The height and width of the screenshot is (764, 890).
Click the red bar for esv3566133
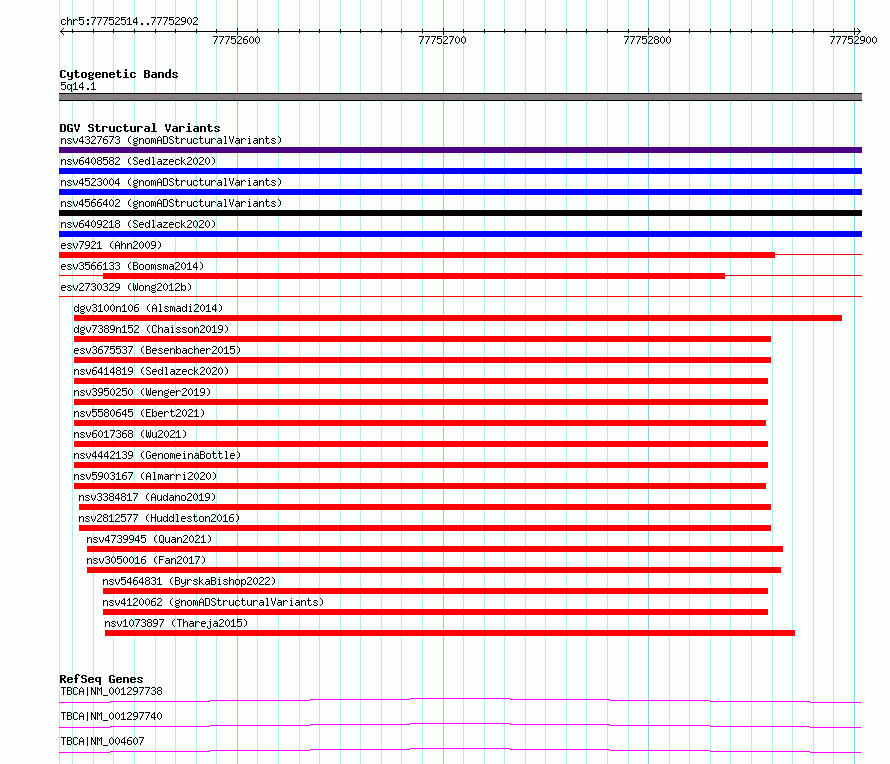click(414, 276)
